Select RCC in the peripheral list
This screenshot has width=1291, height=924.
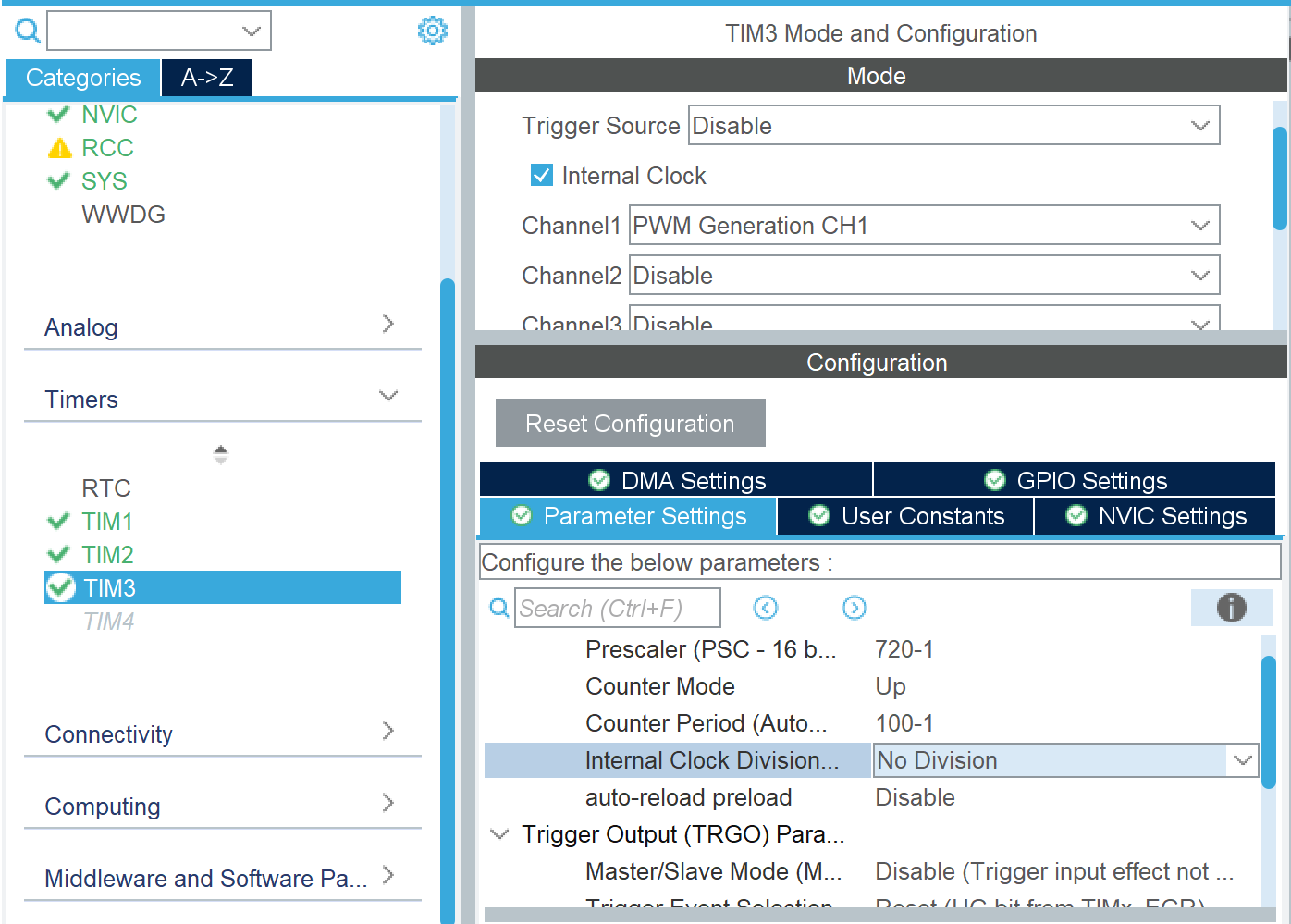(x=107, y=148)
